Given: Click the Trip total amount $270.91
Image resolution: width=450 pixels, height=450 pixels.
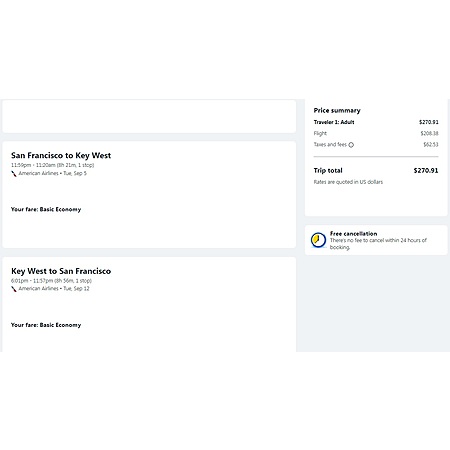Looking at the screenshot, I should coord(426,170).
